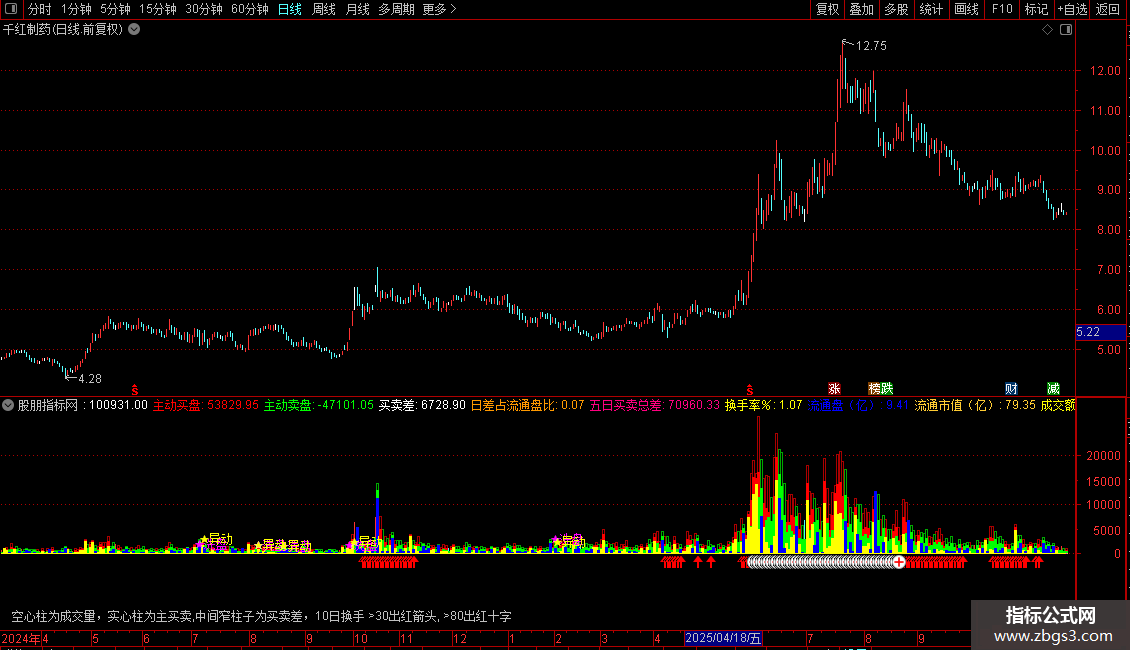
Task: Click the 买卖差 value readout
Action: (x=422, y=405)
